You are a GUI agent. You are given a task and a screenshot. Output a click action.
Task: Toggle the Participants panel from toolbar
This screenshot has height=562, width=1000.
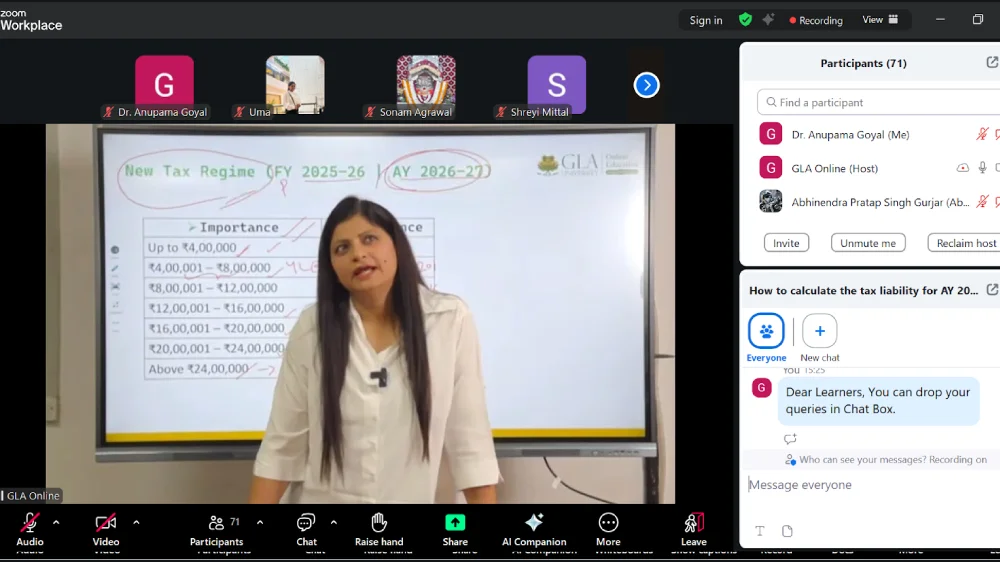point(216,523)
